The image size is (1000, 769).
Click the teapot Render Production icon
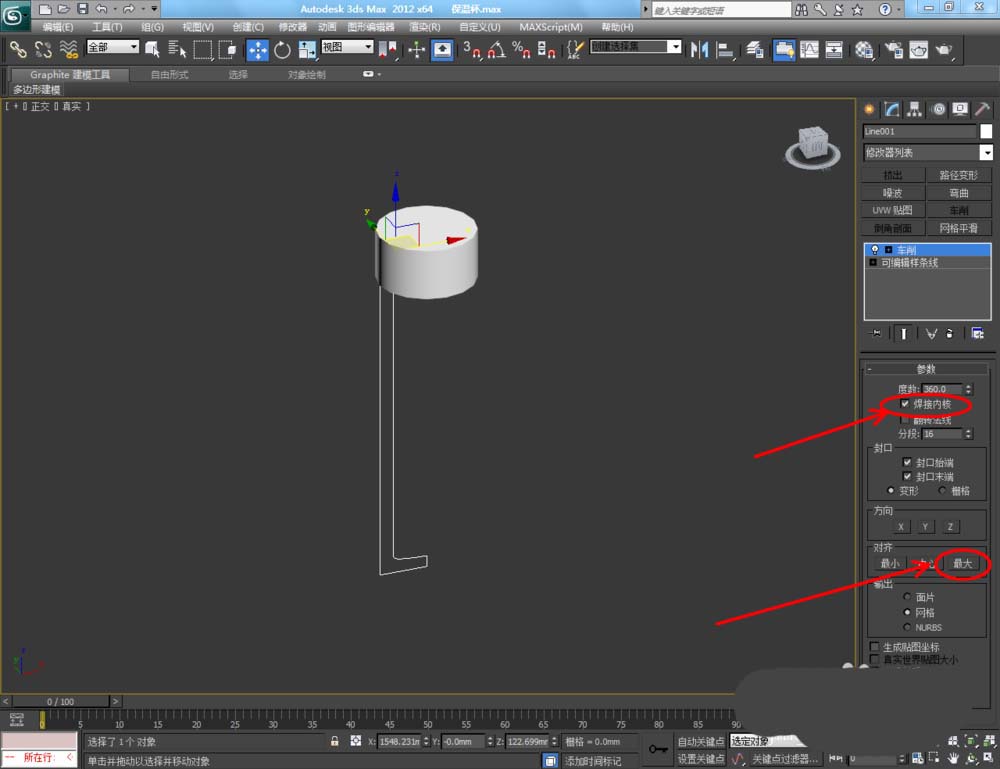[944, 50]
